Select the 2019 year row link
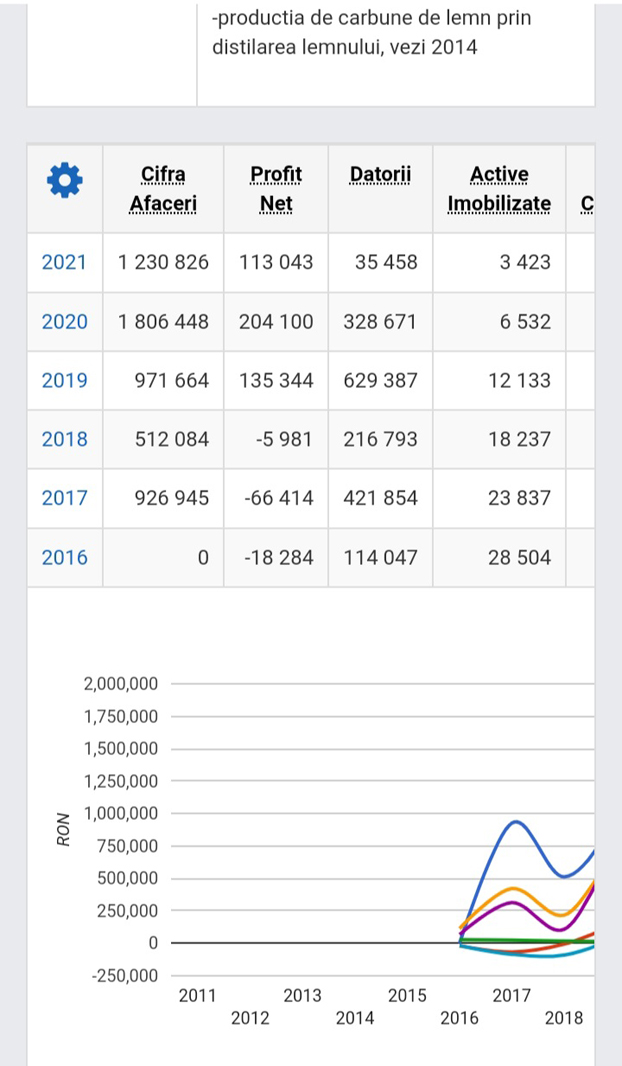Image resolution: width=622 pixels, height=1066 pixels. (x=64, y=380)
